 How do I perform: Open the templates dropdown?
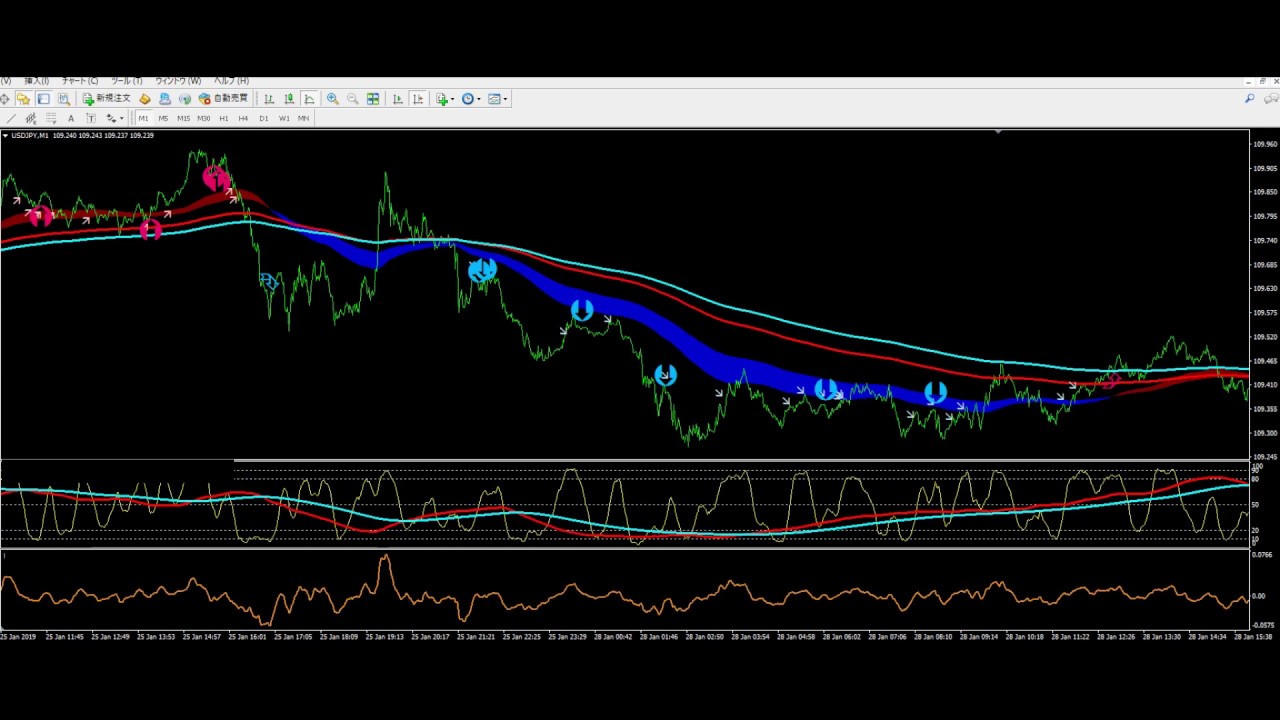click(x=496, y=99)
